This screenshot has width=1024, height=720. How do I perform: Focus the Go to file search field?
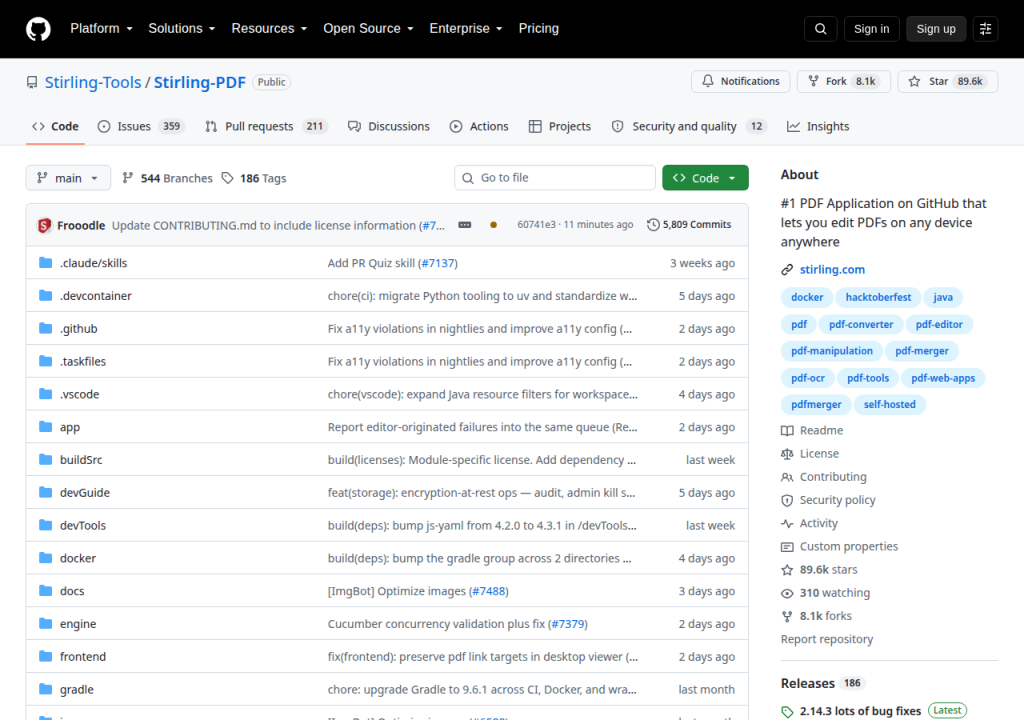click(554, 178)
